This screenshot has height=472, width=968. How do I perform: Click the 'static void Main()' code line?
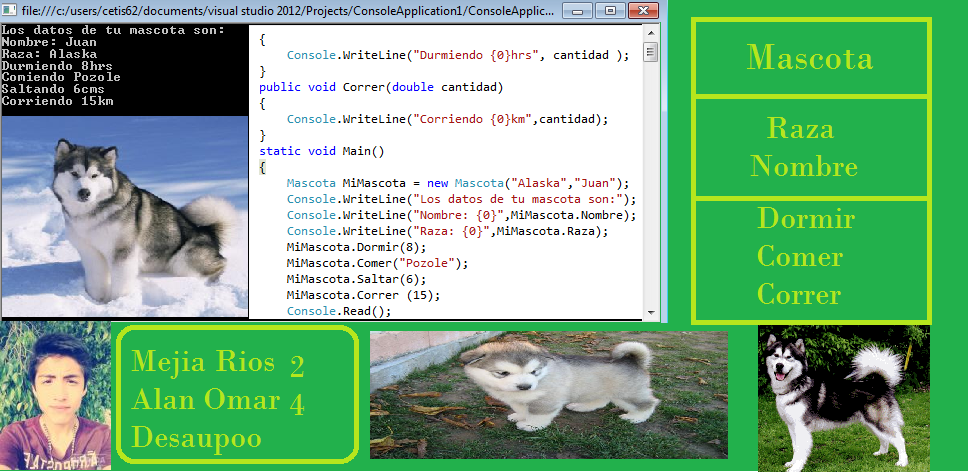pos(322,151)
